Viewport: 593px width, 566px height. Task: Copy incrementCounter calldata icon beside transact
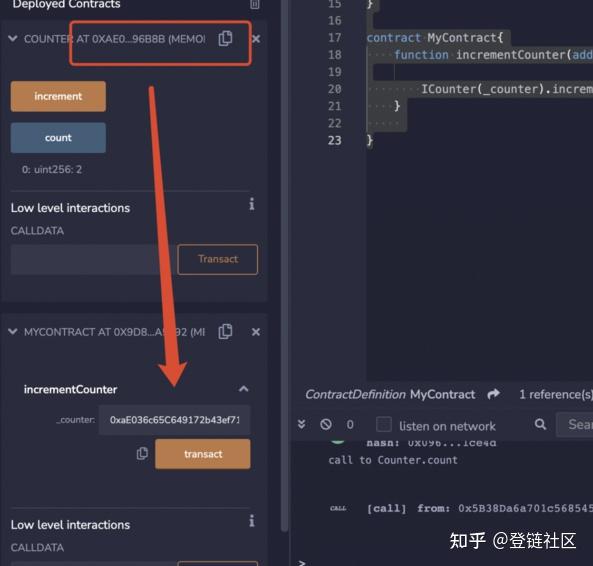coord(142,453)
